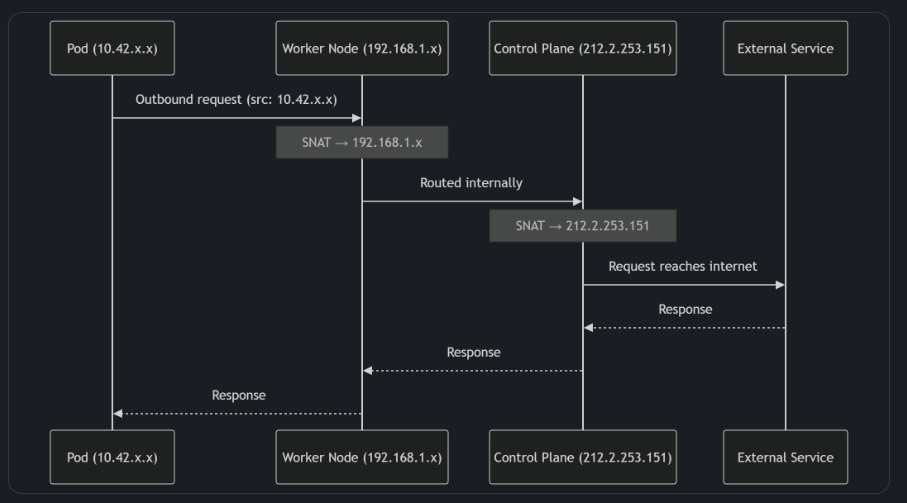Select the top External Service participant box
The height and width of the screenshot is (503, 907).
pos(785,48)
